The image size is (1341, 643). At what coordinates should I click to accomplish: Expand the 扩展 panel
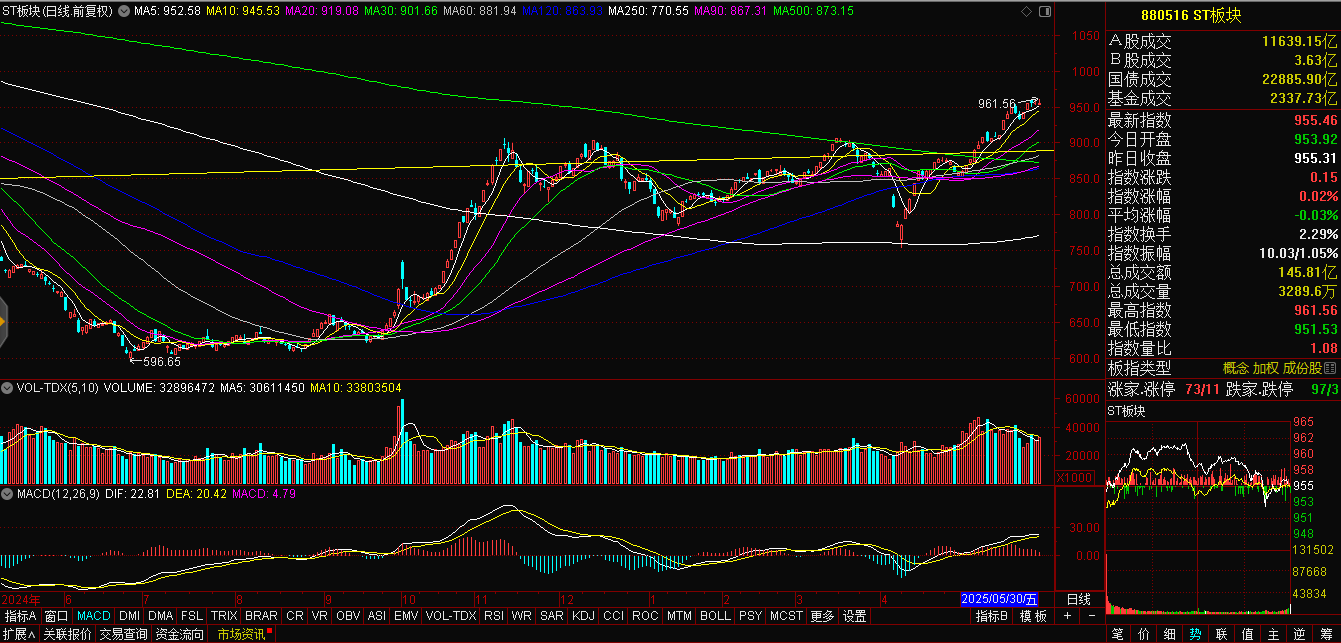pyautogui.click(x=19, y=634)
